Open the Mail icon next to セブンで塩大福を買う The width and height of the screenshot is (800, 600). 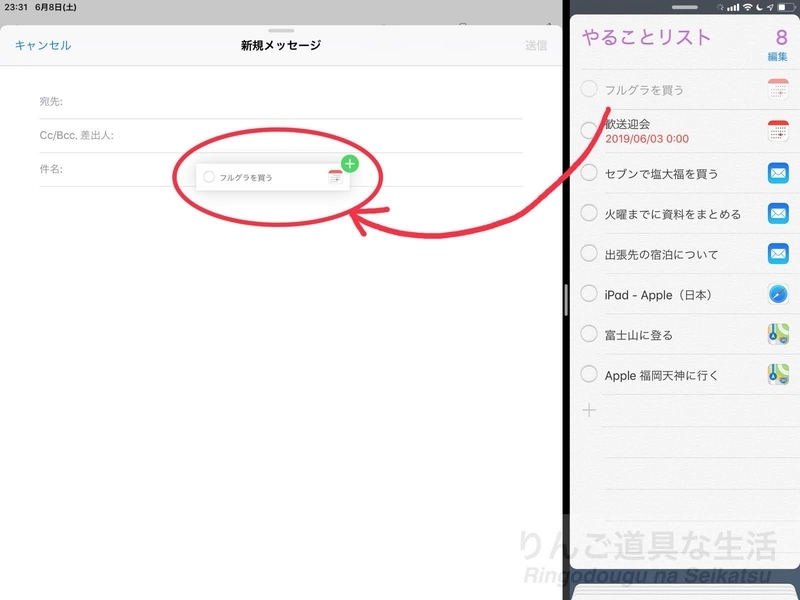pyautogui.click(x=779, y=172)
